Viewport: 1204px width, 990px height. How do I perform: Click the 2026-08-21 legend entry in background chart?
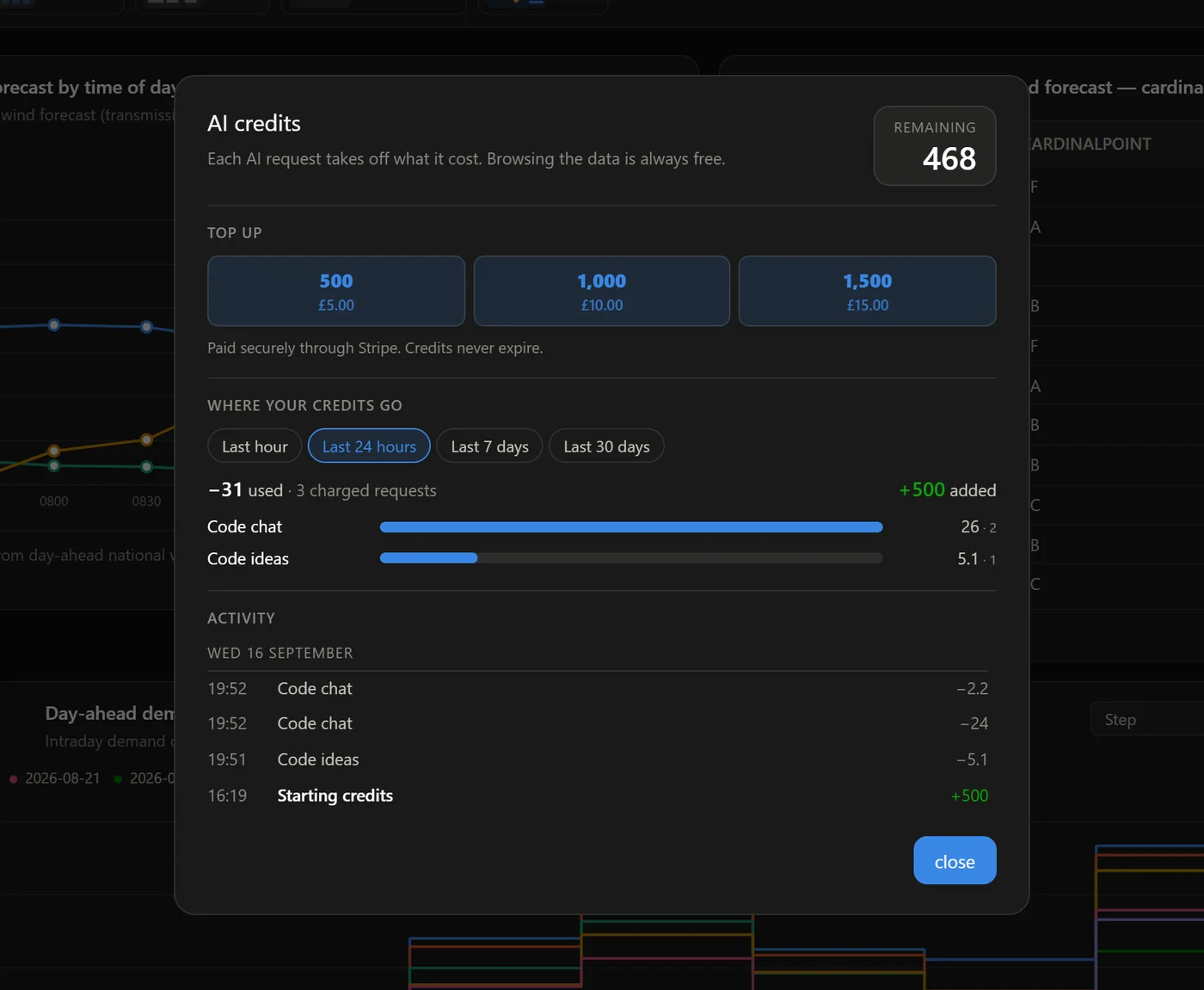pos(55,778)
